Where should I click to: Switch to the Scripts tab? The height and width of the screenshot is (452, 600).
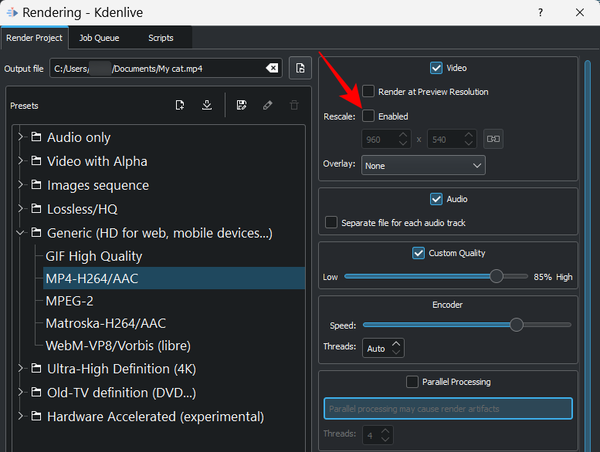pyautogui.click(x=161, y=38)
